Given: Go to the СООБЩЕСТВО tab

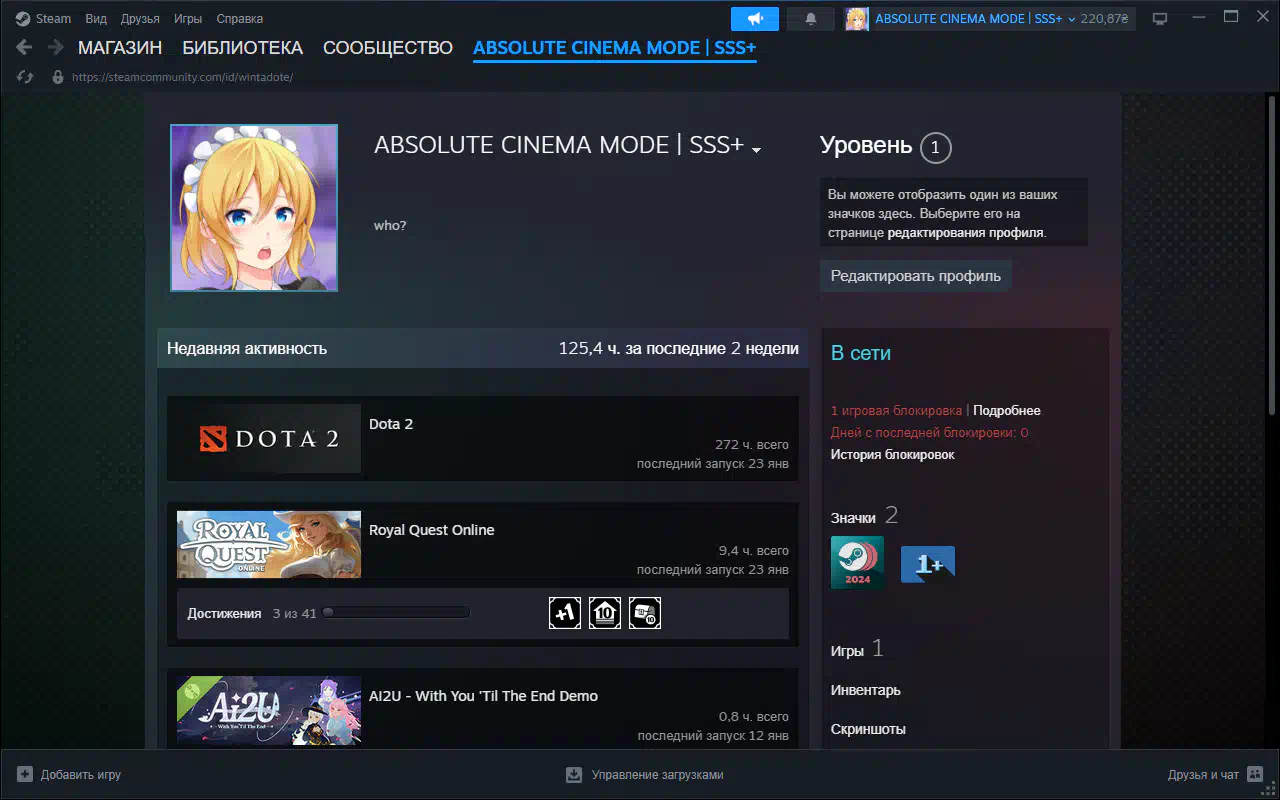Looking at the screenshot, I should pos(388,48).
